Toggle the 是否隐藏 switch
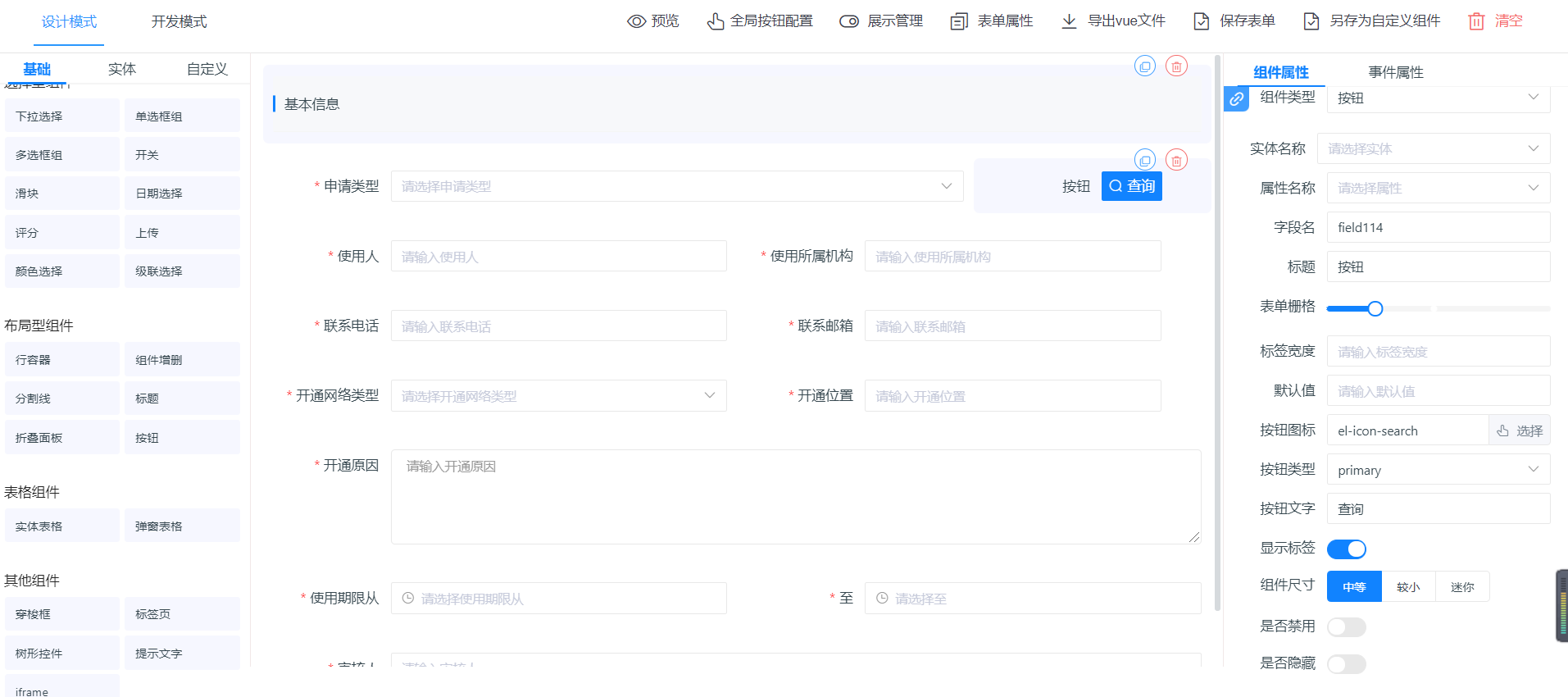Image resolution: width=1568 pixels, height=697 pixels. [x=1347, y=664]
